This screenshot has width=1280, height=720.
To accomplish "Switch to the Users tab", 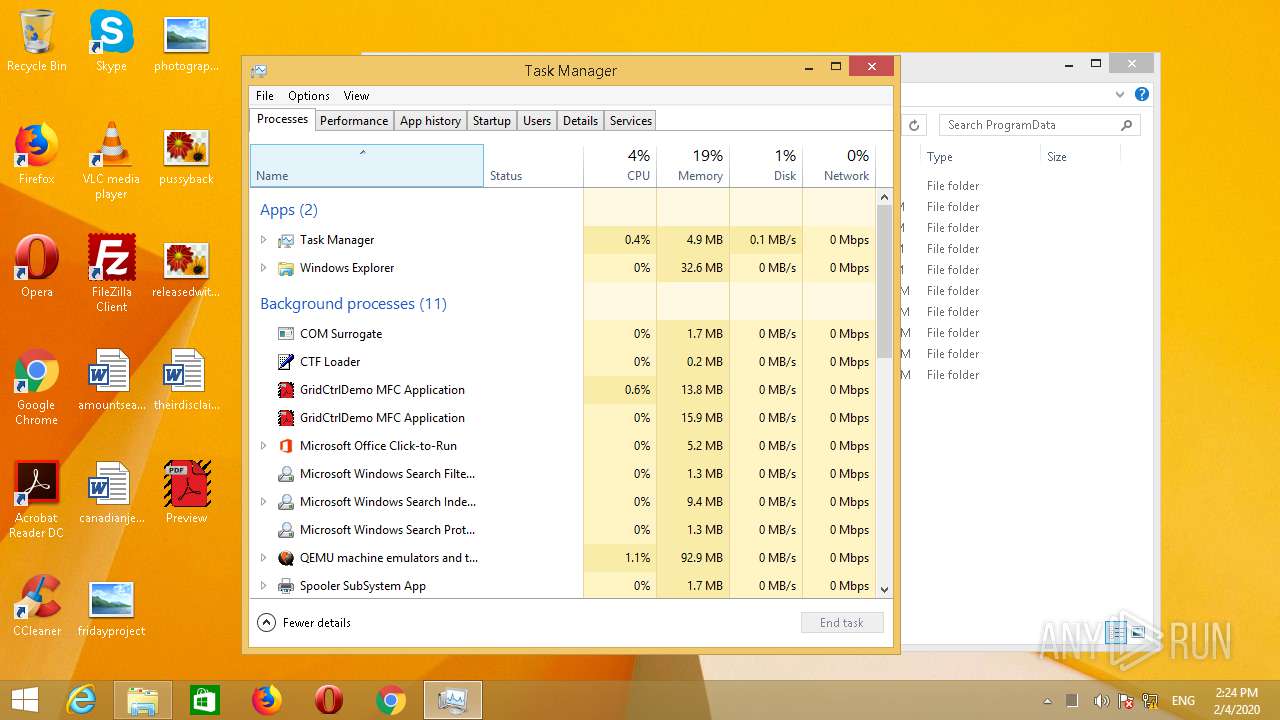I will pos(537,121).
